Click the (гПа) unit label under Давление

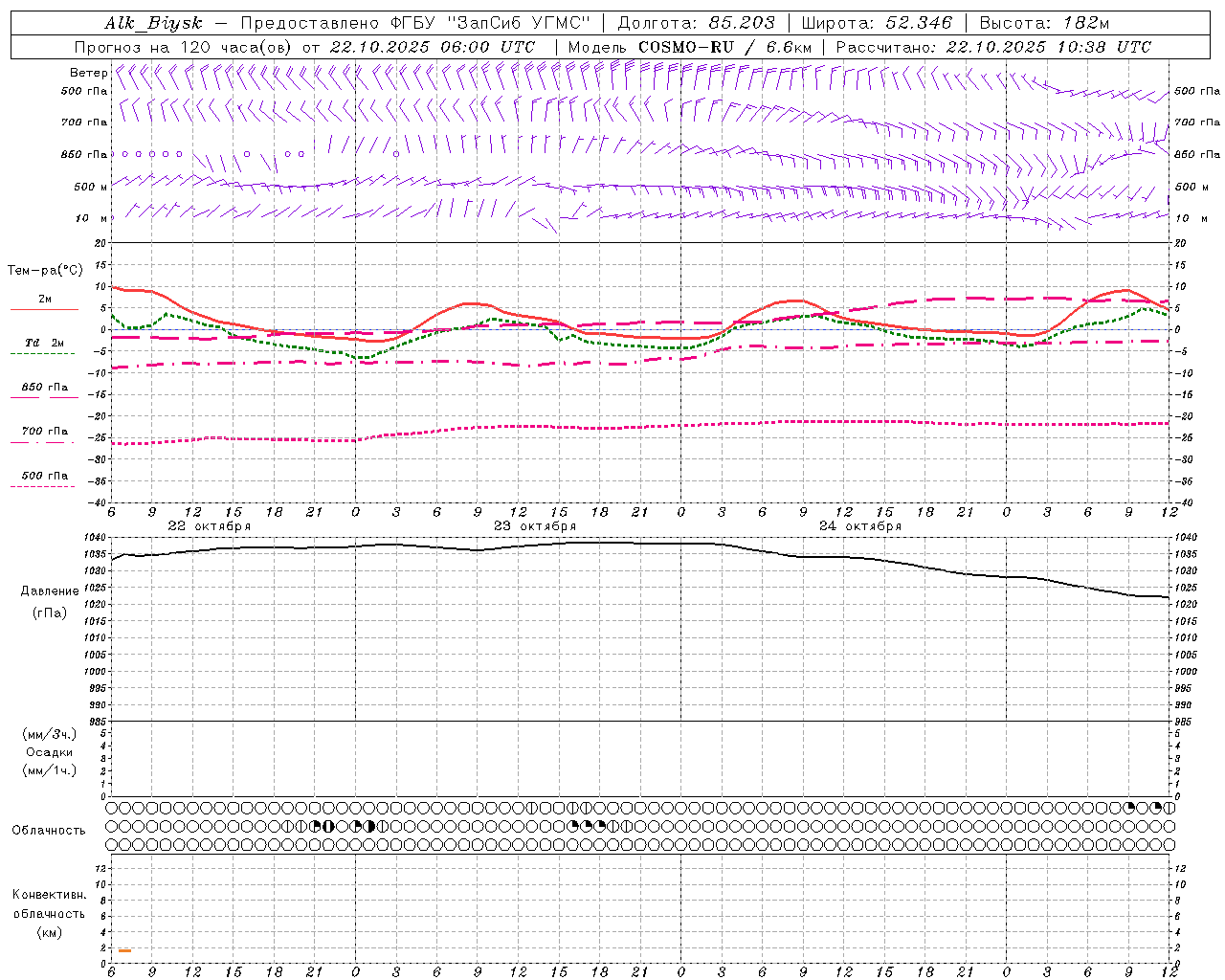coord(50,612)
